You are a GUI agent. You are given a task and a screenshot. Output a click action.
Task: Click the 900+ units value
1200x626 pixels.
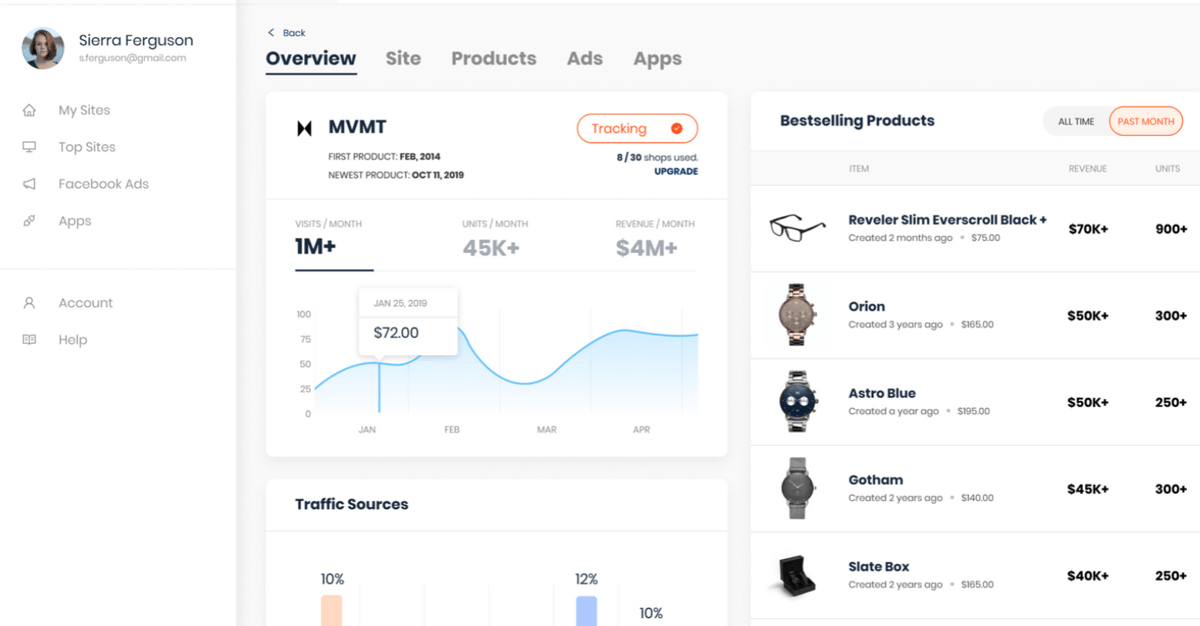pyautogui.click(x=1171, y=229)
